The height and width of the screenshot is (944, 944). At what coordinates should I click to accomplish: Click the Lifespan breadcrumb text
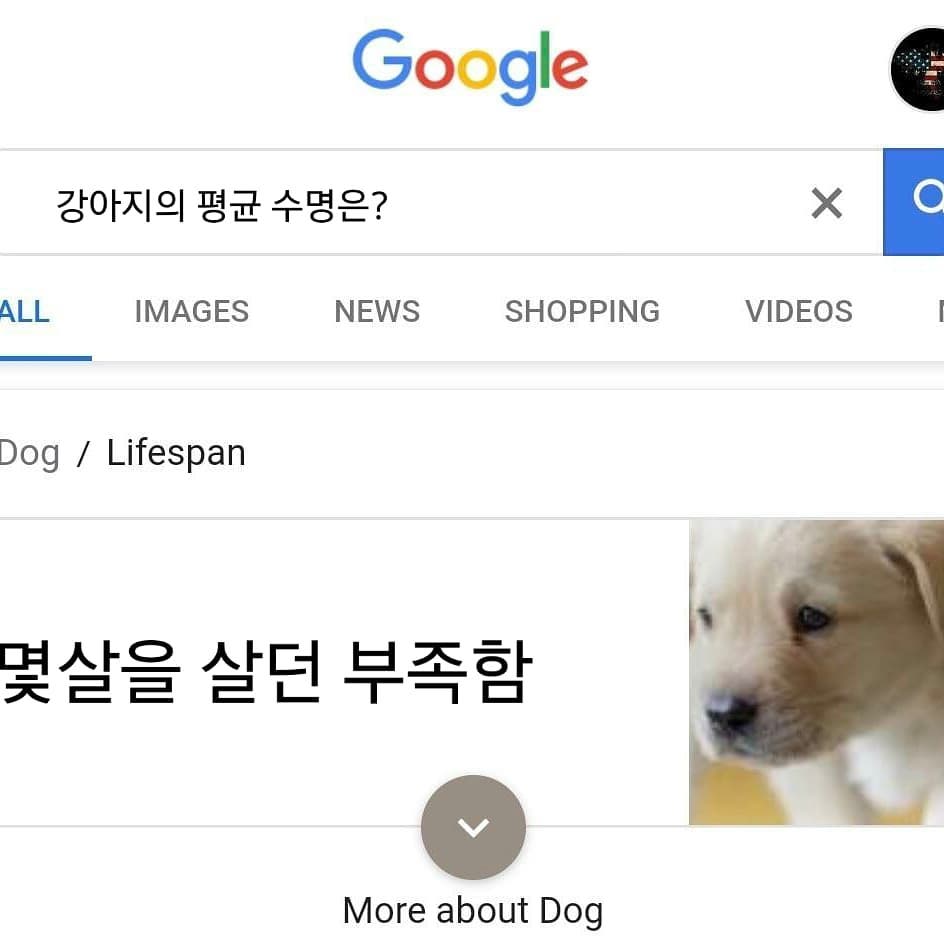(176, 453)
